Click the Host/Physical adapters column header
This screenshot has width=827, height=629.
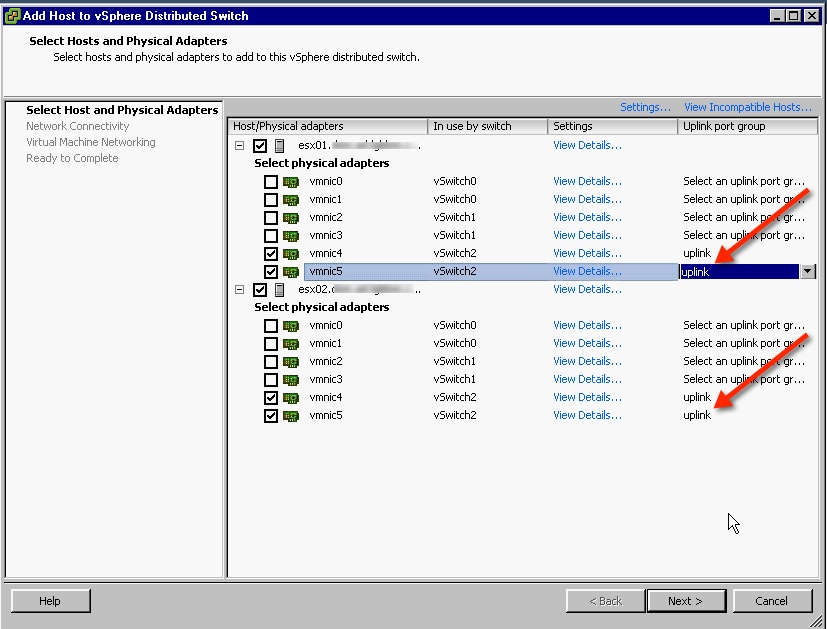[328, 127]
